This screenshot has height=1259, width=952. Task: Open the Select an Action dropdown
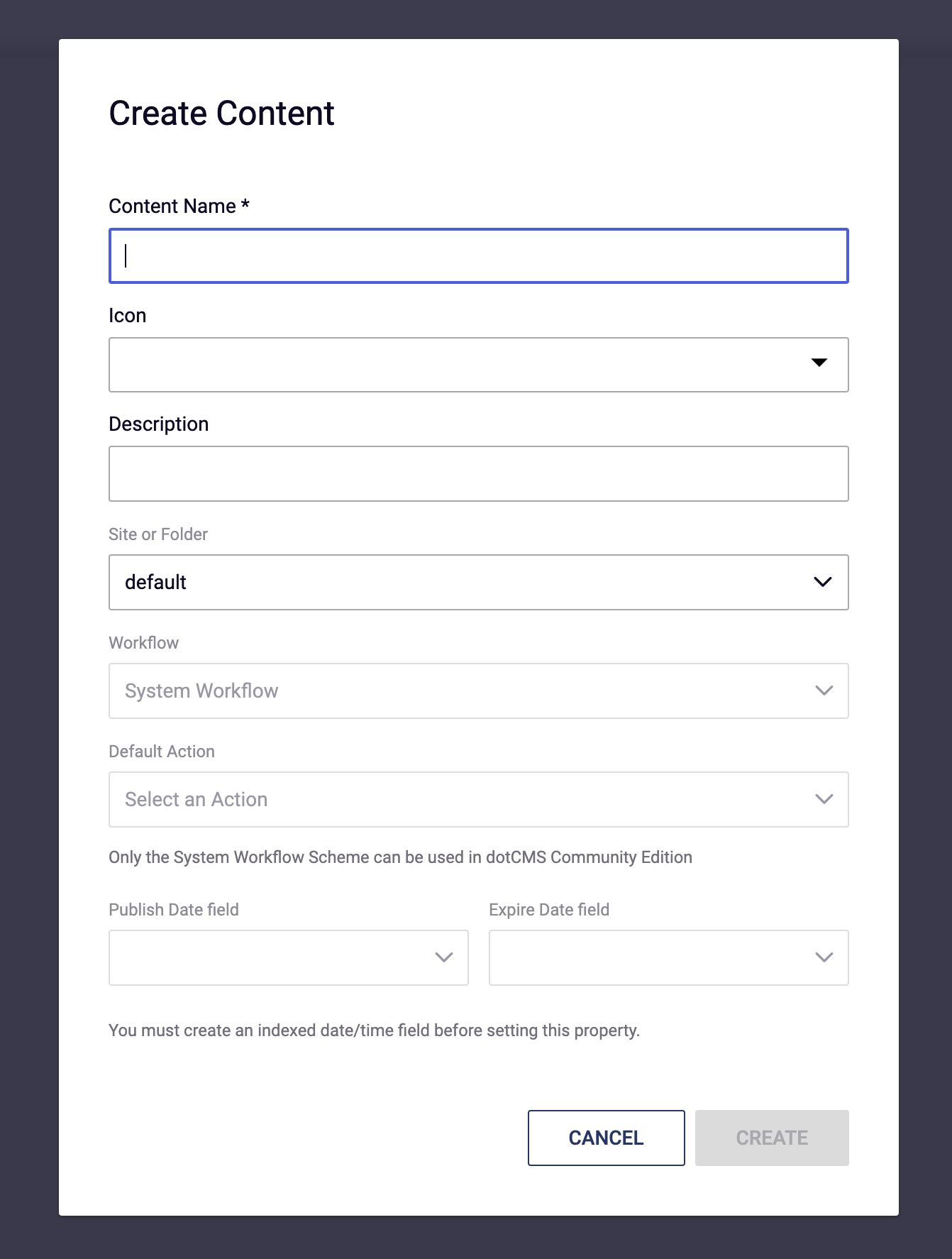[x=478, y=799]
